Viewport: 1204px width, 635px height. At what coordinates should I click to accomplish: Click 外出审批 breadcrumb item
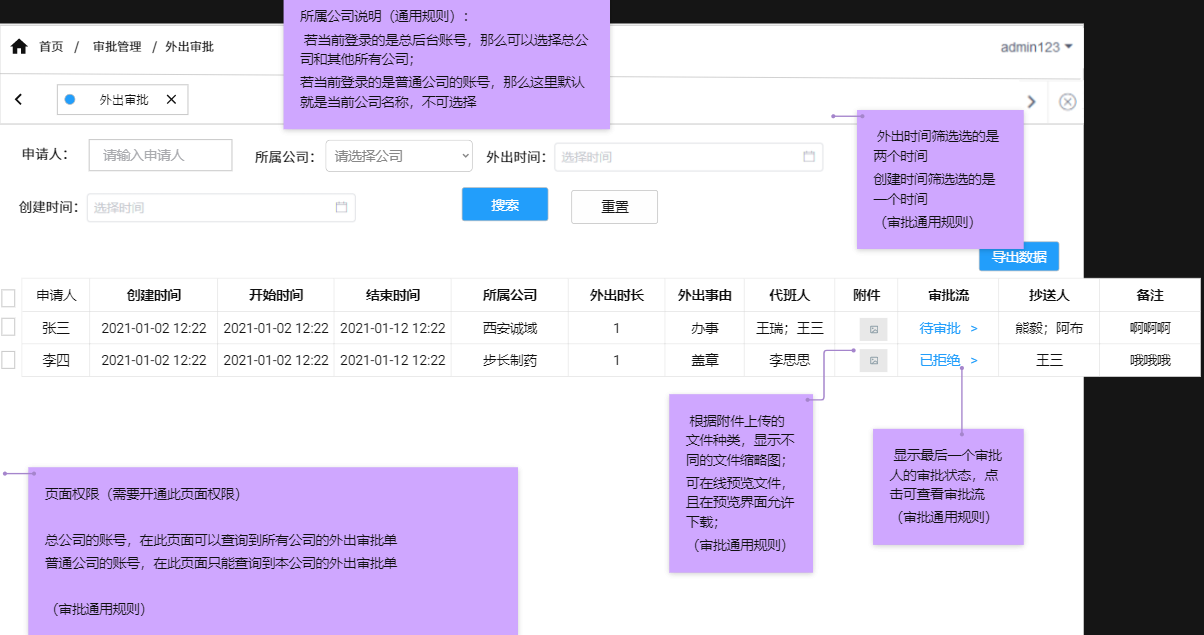(189, 47)
